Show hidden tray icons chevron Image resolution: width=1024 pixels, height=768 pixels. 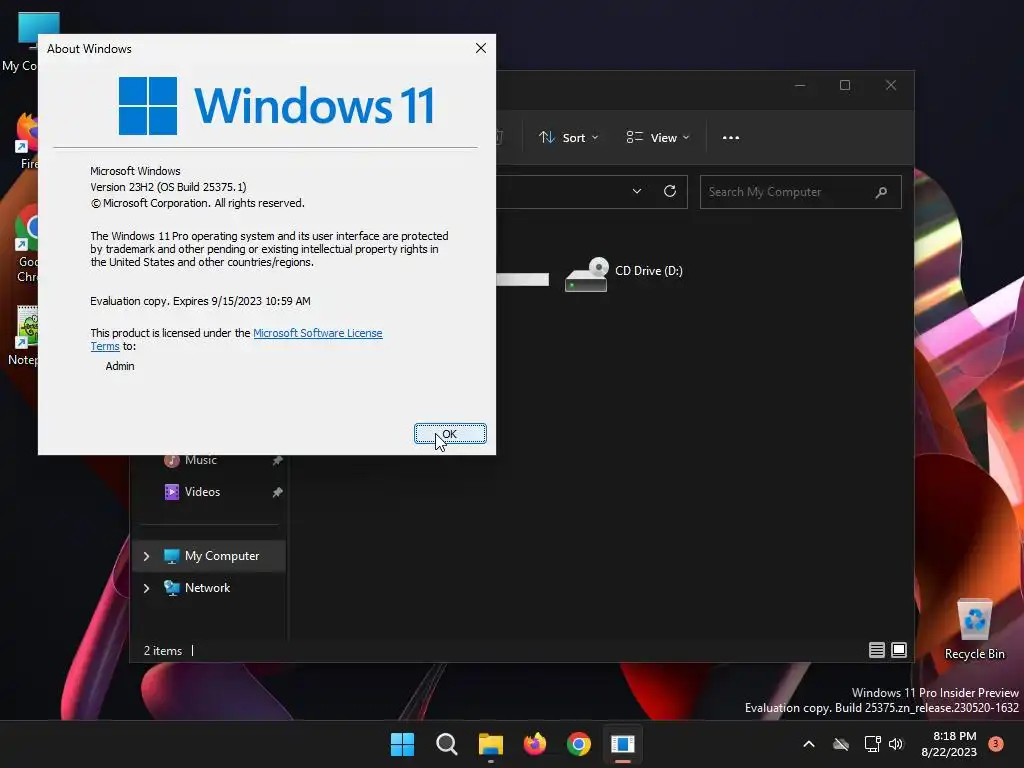[x=808, y=744]
